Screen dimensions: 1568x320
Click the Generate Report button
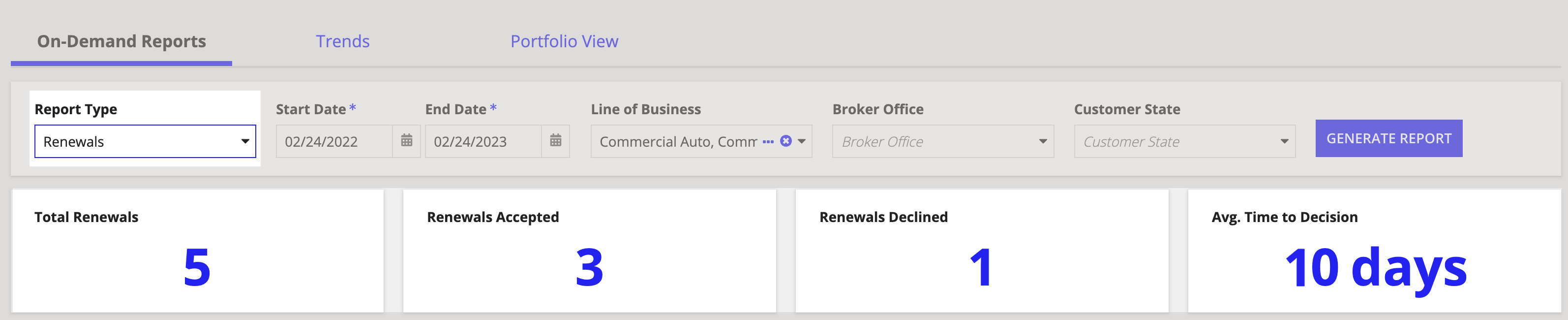[1389, 138]
